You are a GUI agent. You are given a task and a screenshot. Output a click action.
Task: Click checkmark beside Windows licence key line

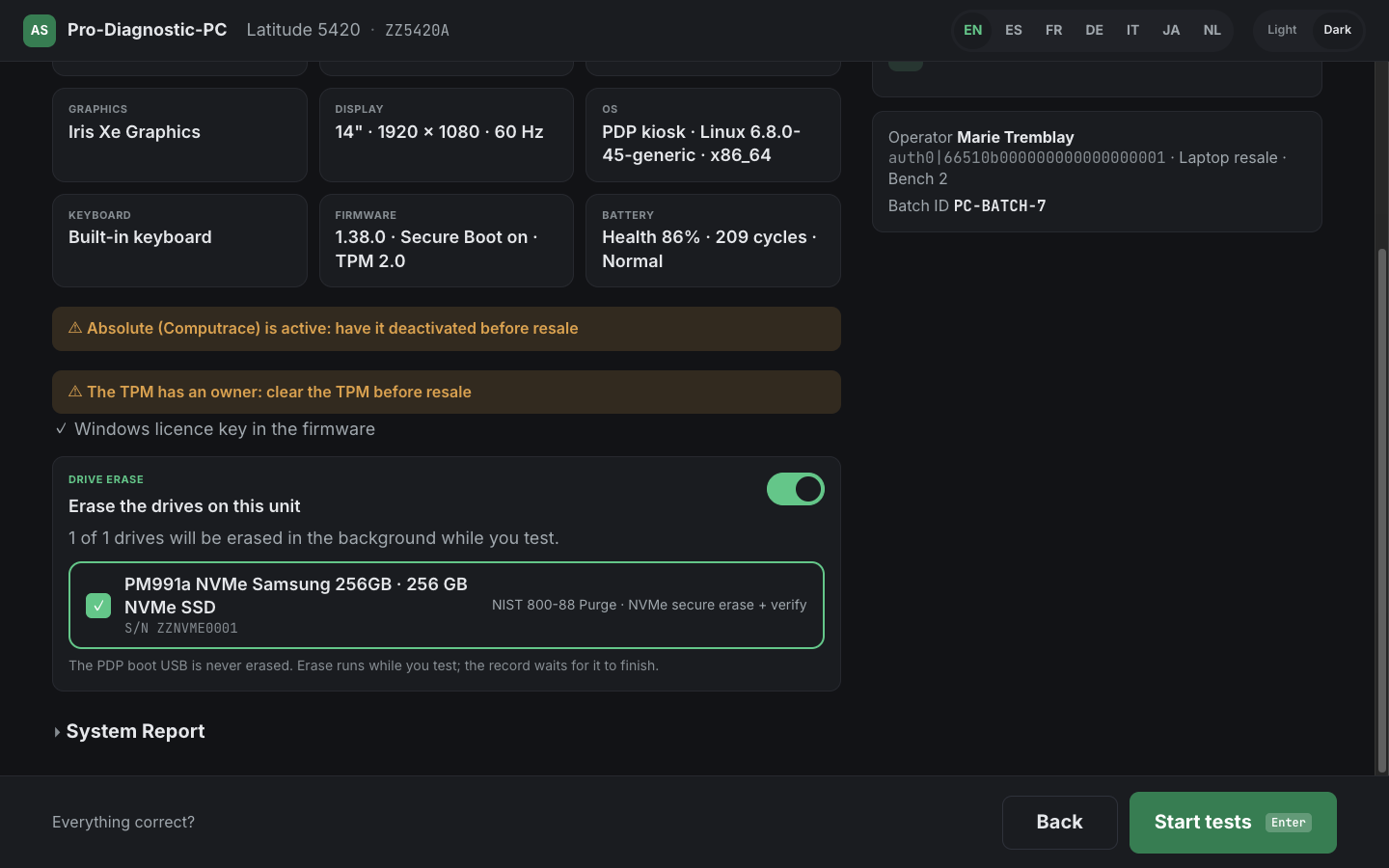point(61,429)
